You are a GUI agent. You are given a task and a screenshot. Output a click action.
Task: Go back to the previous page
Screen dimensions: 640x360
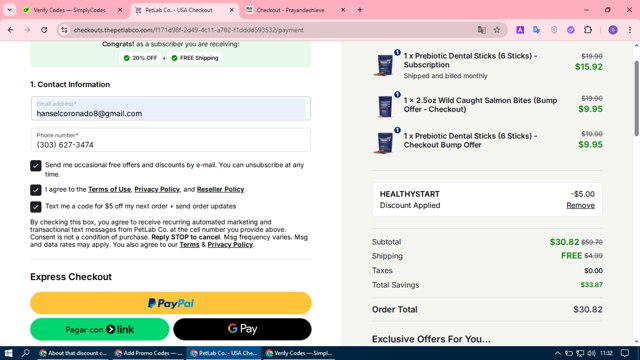click(11, 30)
